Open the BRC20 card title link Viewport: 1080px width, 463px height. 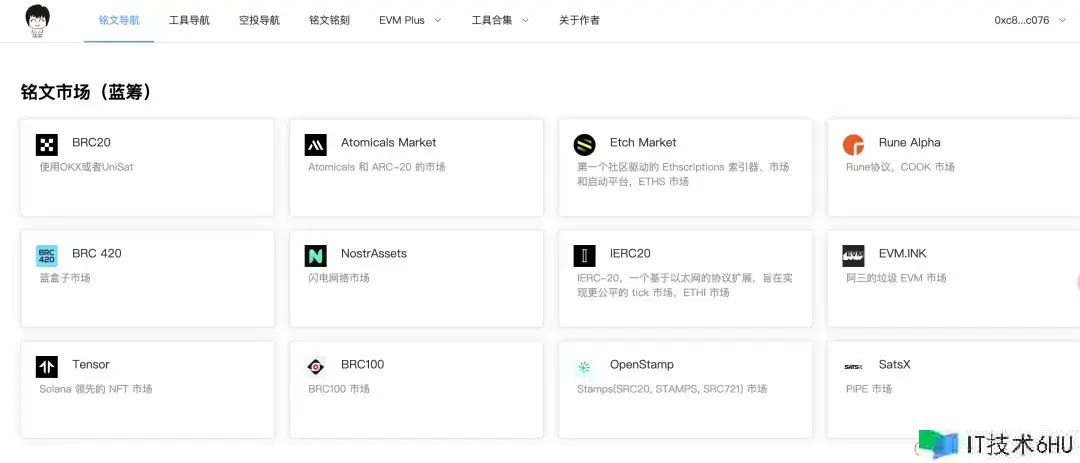point(92,143)
